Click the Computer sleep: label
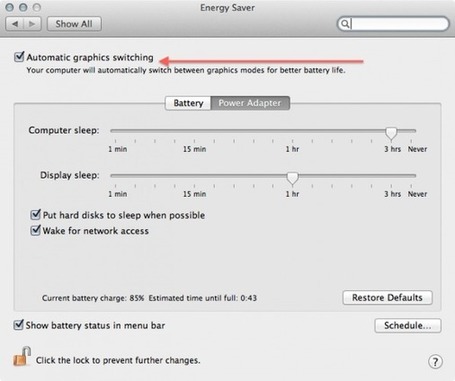Viewport: 455px width, 381px height. click(x=64, y=130)
